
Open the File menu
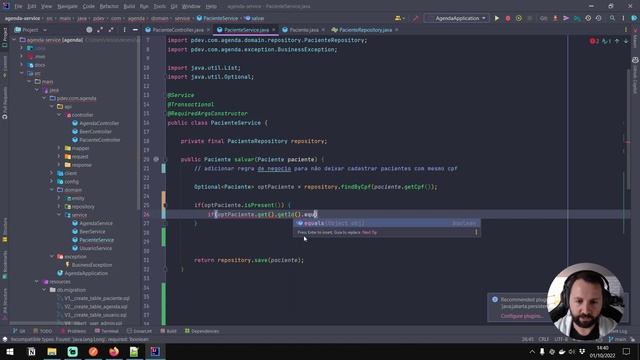(x=18, y=6)
